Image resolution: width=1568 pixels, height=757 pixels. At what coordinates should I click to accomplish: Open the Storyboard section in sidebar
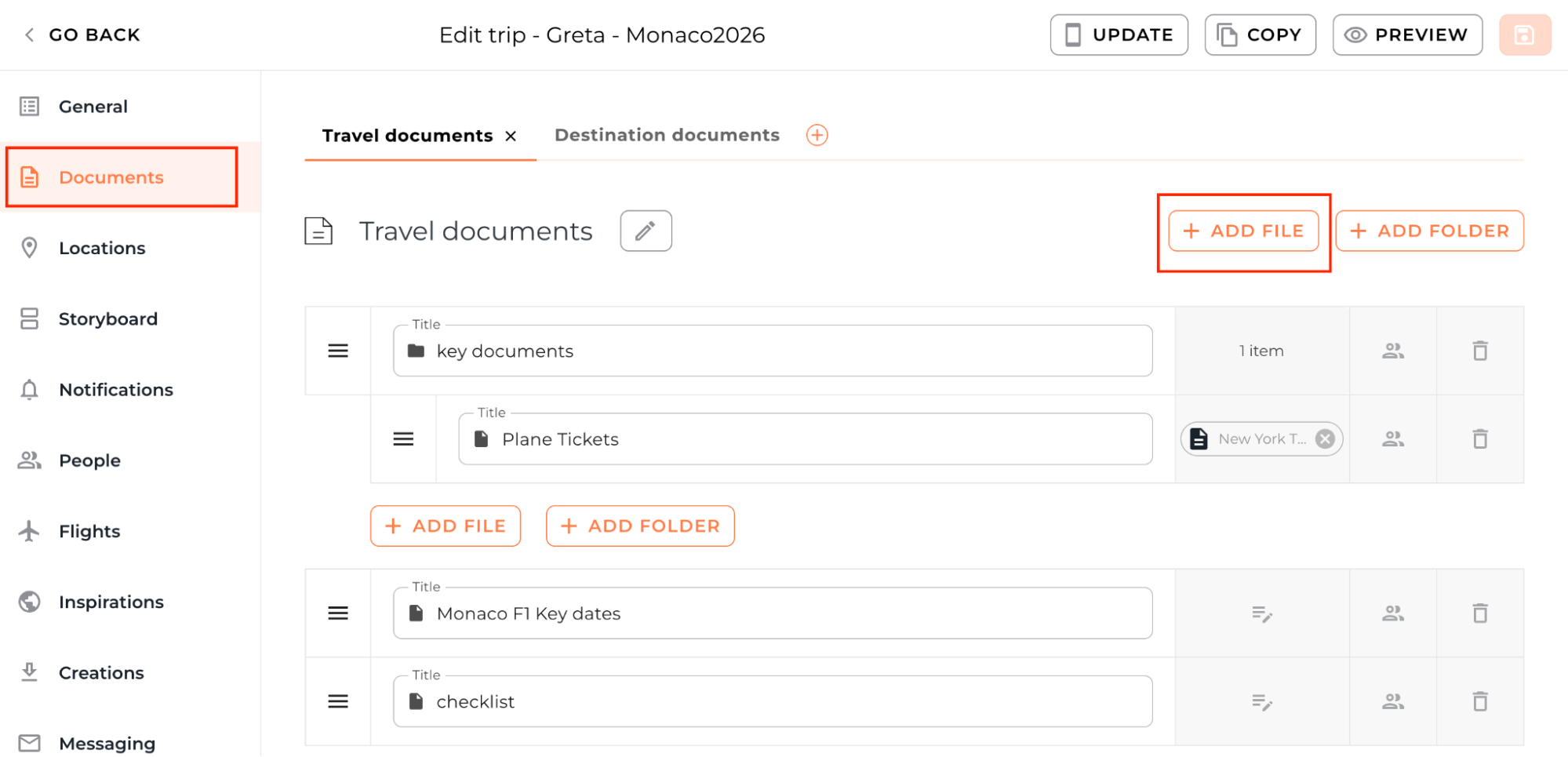pyautogui.click(x=107, y=319)
